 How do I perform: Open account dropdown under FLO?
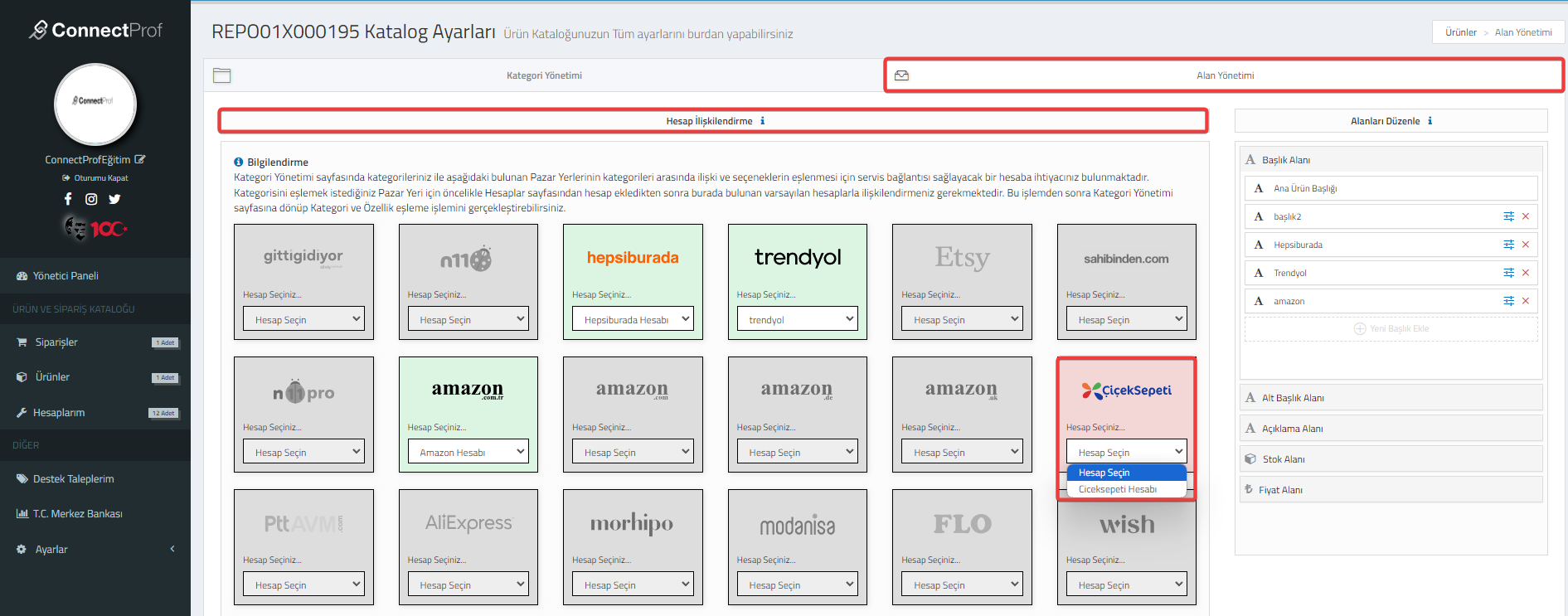(x=962, y=584)
